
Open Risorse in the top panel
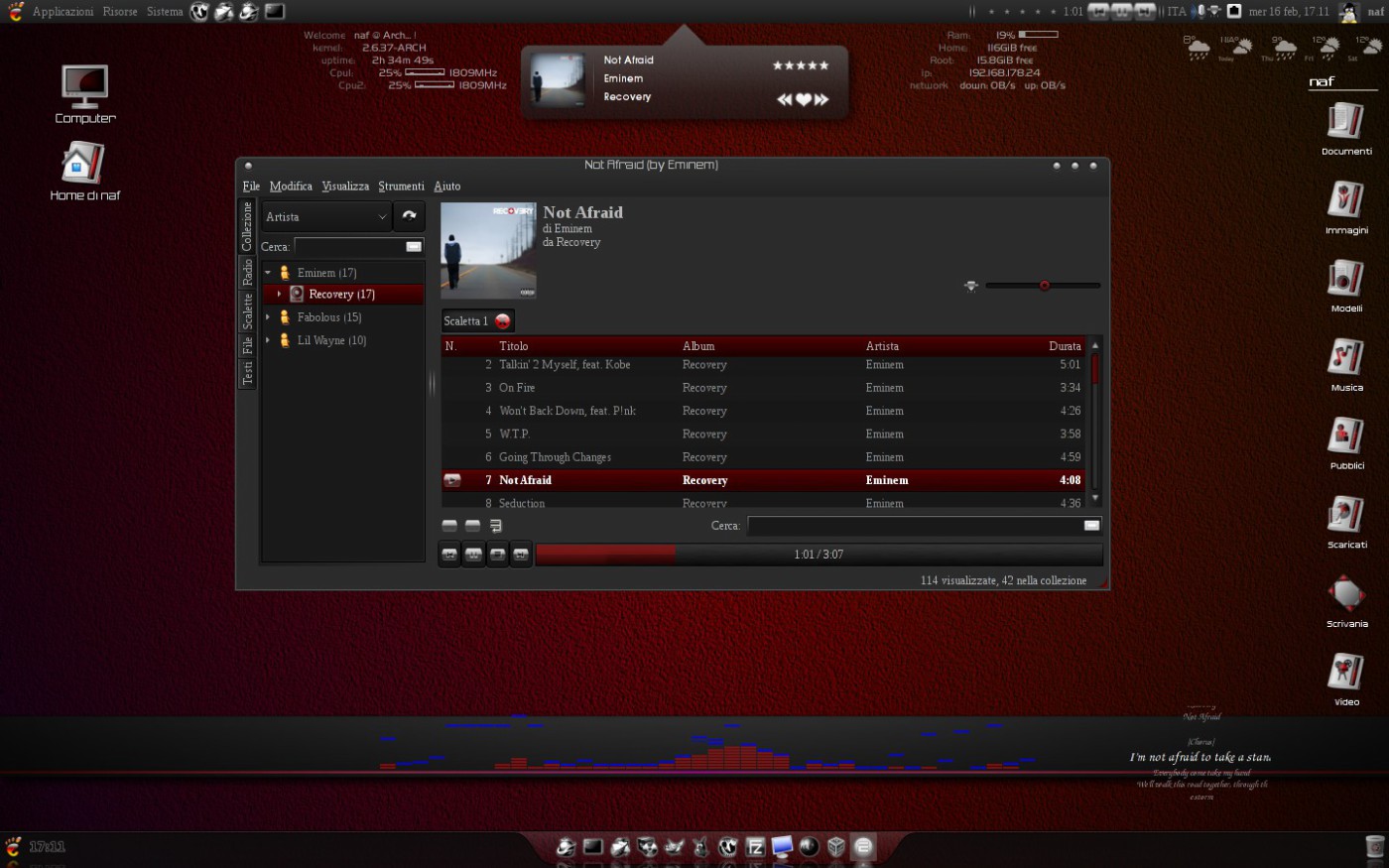(120, 12)
